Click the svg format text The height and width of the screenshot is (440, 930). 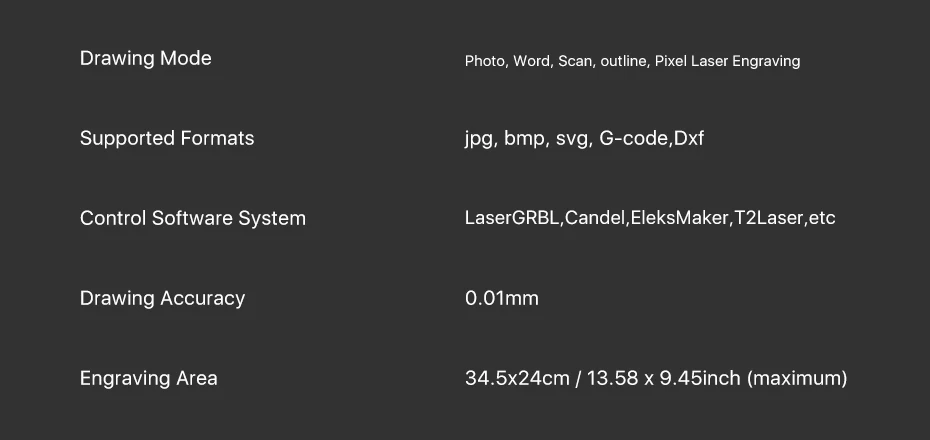(x=573, y=139)
